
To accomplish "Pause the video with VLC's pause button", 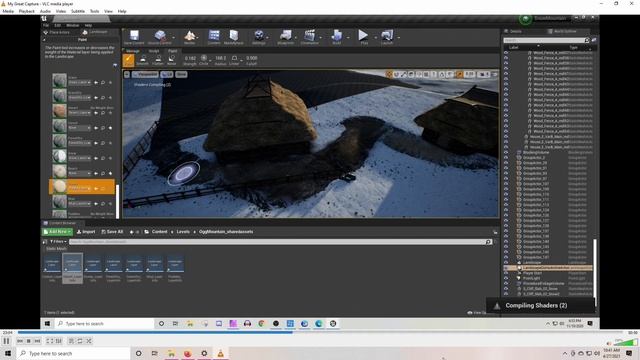I will (6, 341).
